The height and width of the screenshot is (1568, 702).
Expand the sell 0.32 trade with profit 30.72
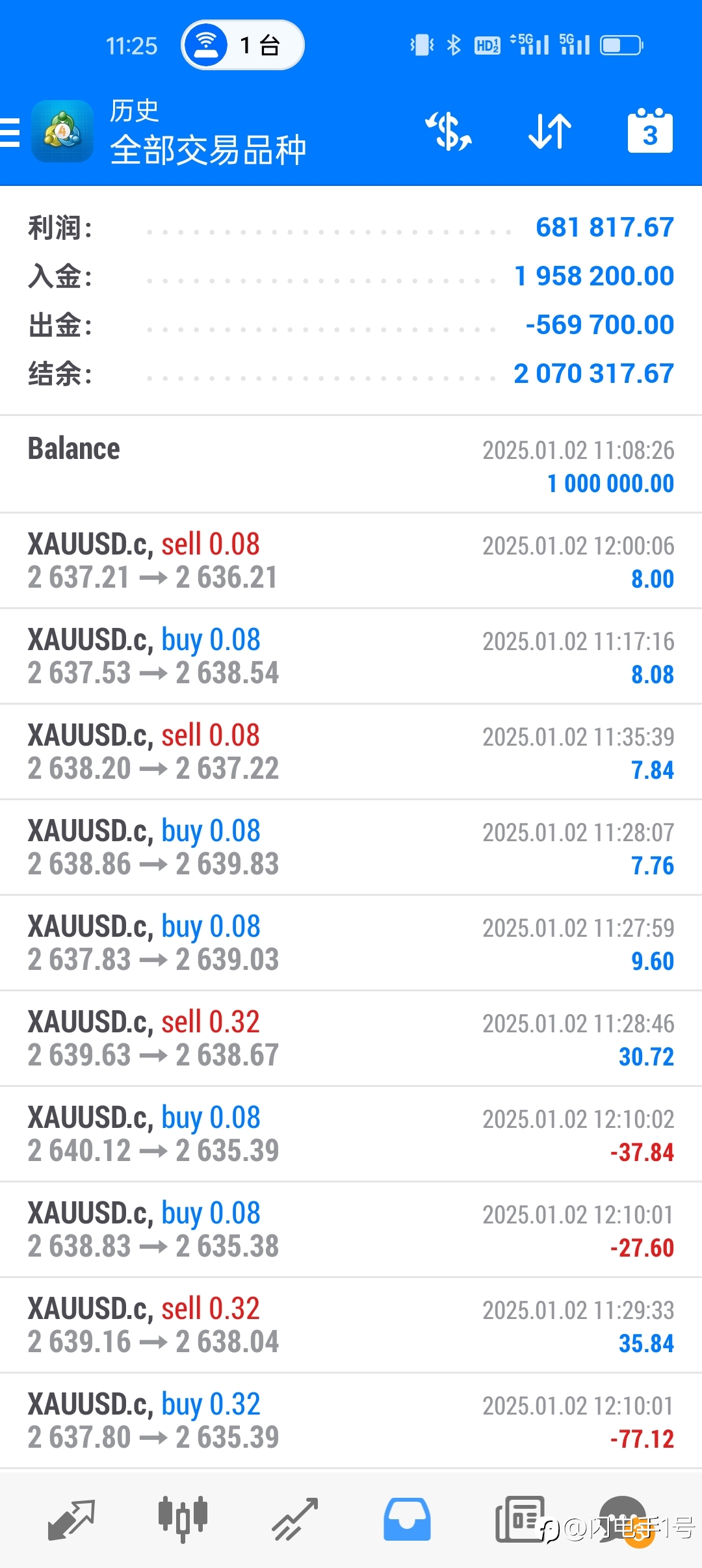[351, 1039]
